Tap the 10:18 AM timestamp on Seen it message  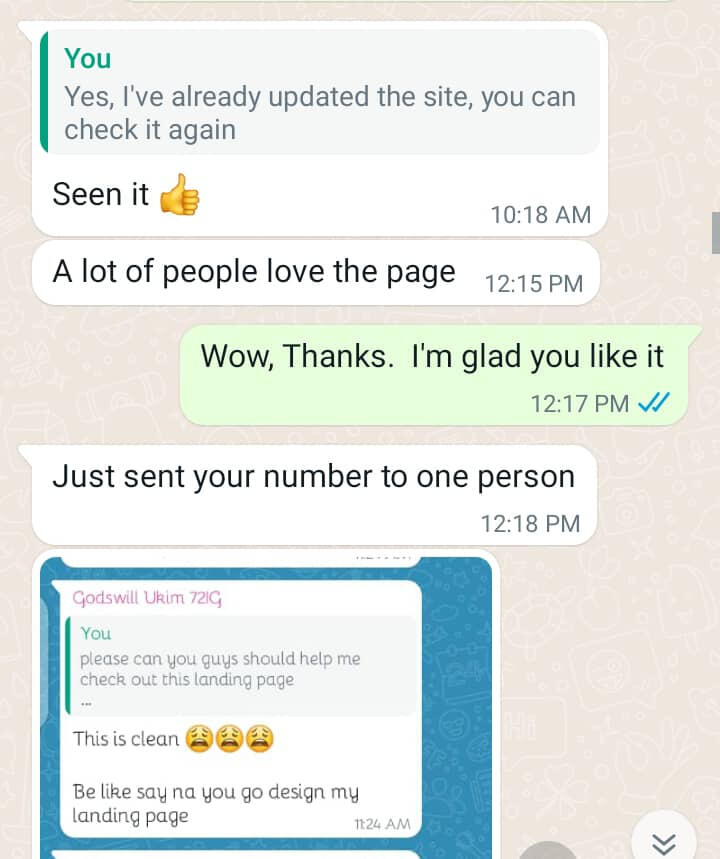pos(541,215)
